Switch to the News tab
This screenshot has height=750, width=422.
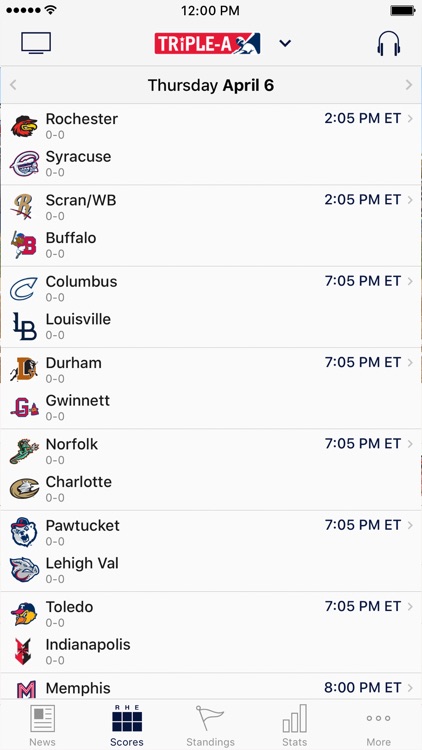click(x=42, y=725)
